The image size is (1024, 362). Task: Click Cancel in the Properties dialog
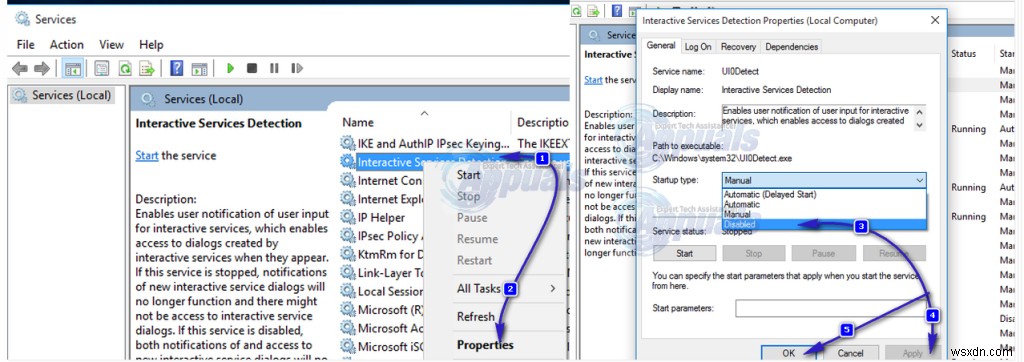point(850,354)
